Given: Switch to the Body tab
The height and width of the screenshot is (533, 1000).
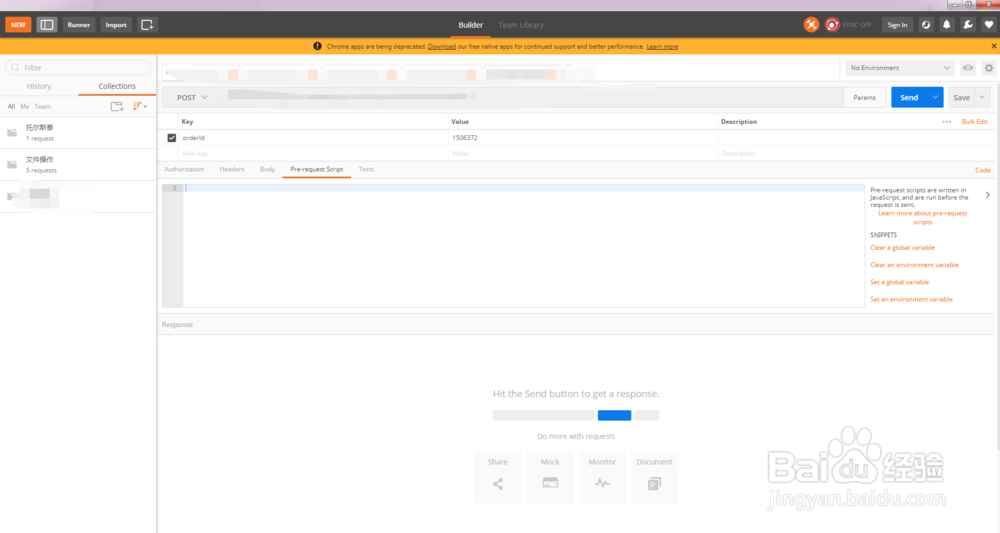Looking at the screenshot, I should pos(267,170).
